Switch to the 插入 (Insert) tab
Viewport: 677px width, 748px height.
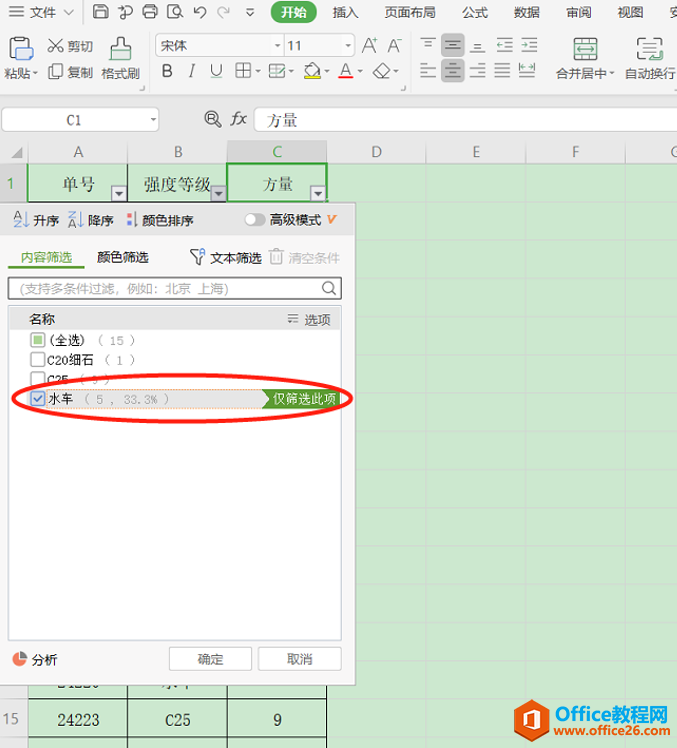click(345, 12)
